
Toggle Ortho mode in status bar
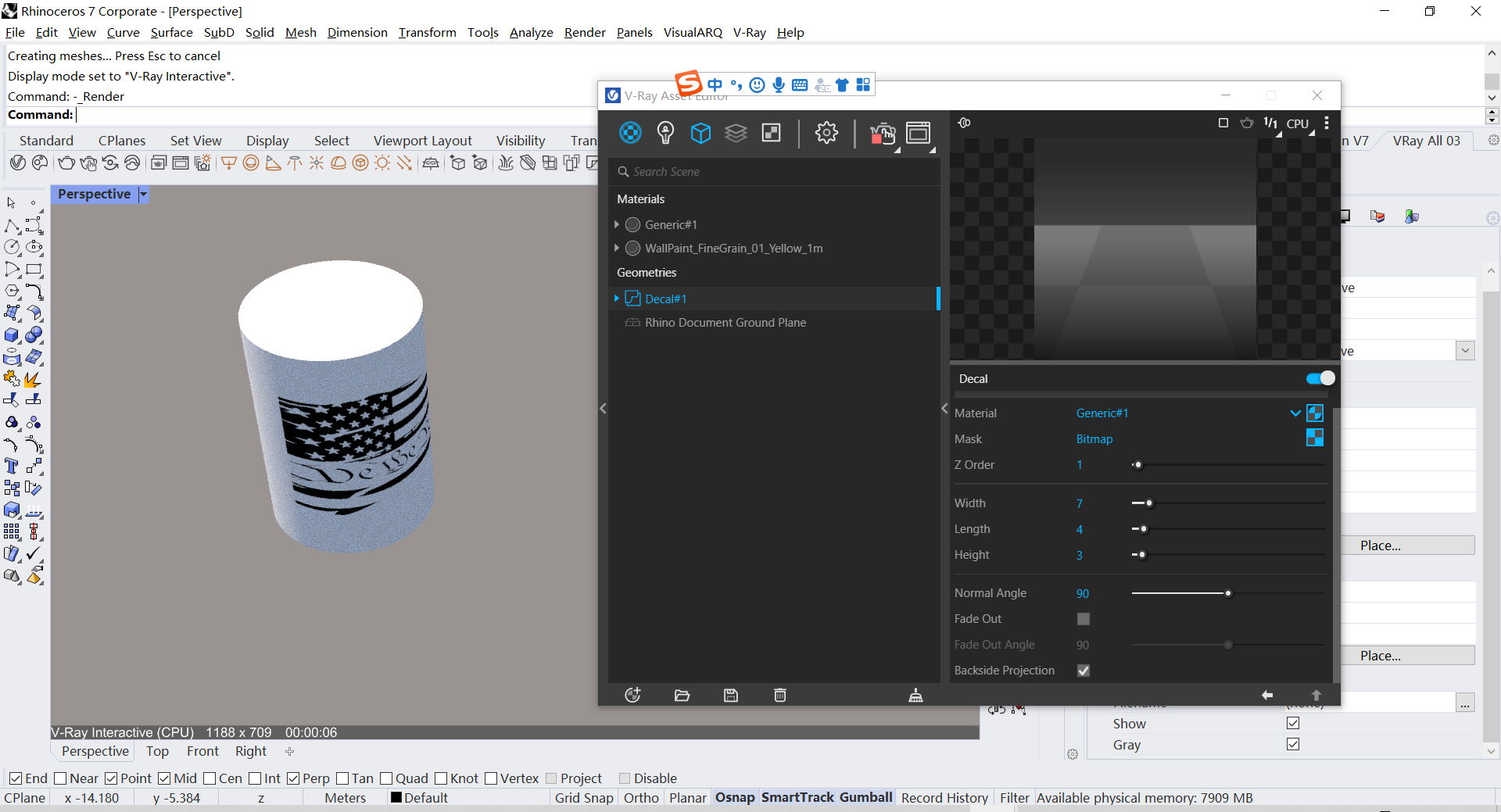point(641,798)
